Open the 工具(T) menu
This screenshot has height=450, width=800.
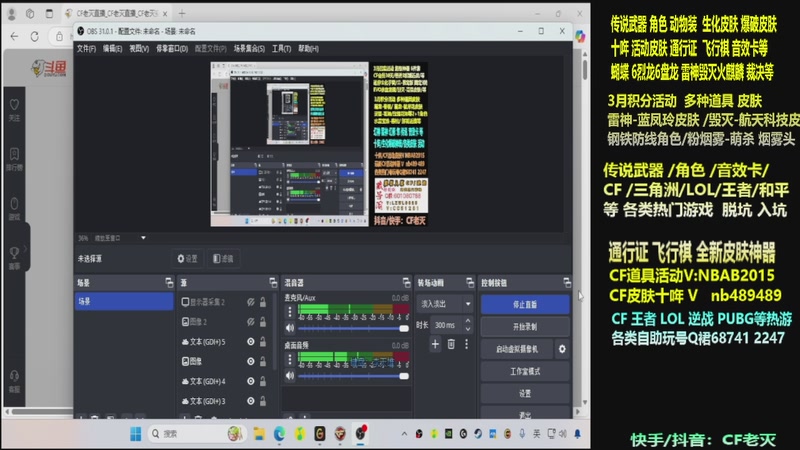click(281, 48)
